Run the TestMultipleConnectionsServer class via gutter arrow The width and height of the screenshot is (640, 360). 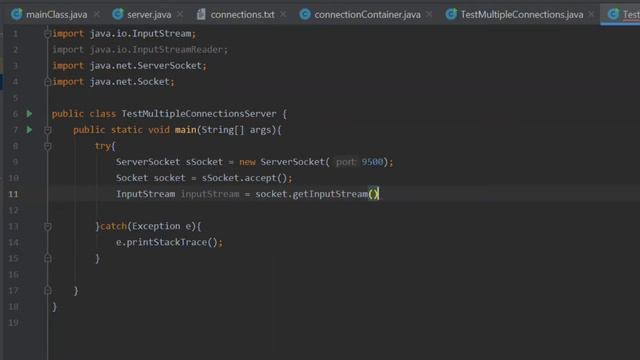29,113
